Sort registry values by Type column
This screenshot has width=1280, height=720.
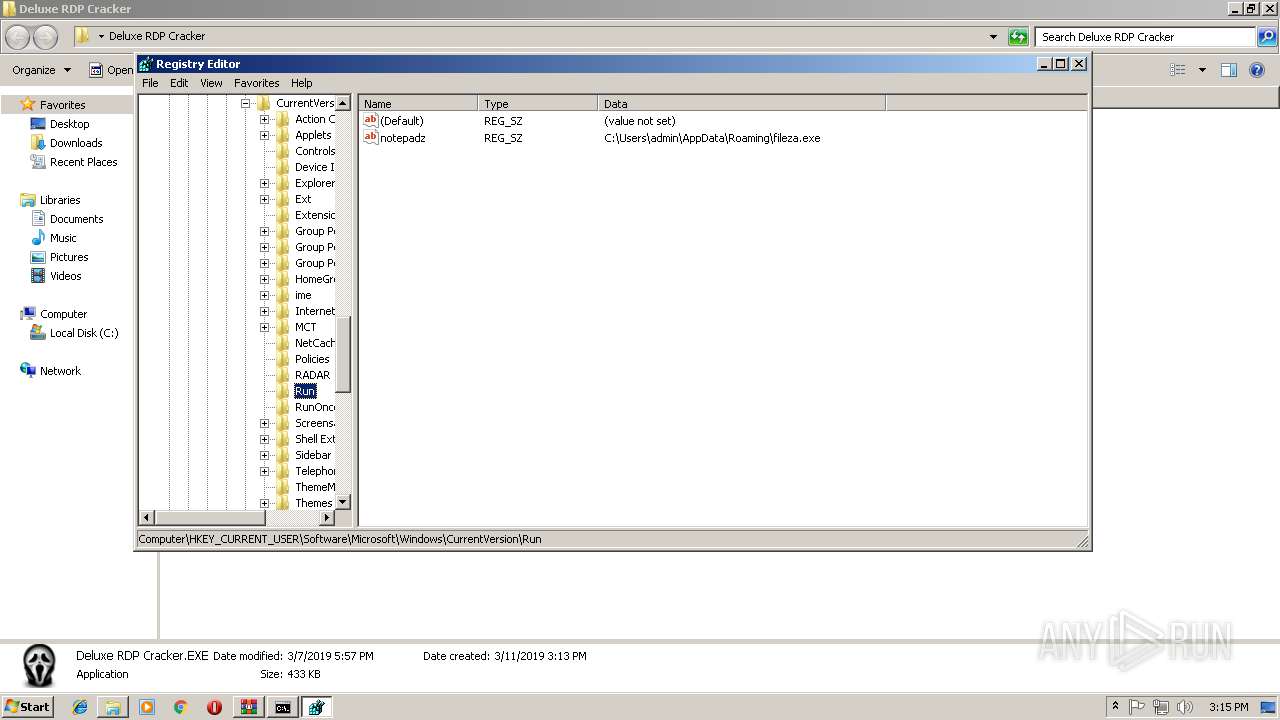point(538,103)
